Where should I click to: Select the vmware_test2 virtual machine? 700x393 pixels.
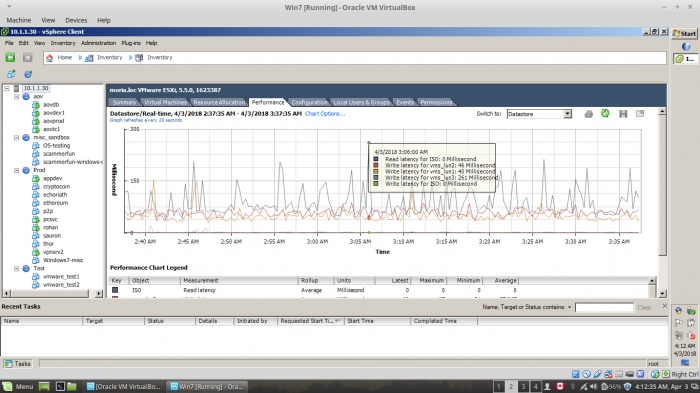coord(61,284)
